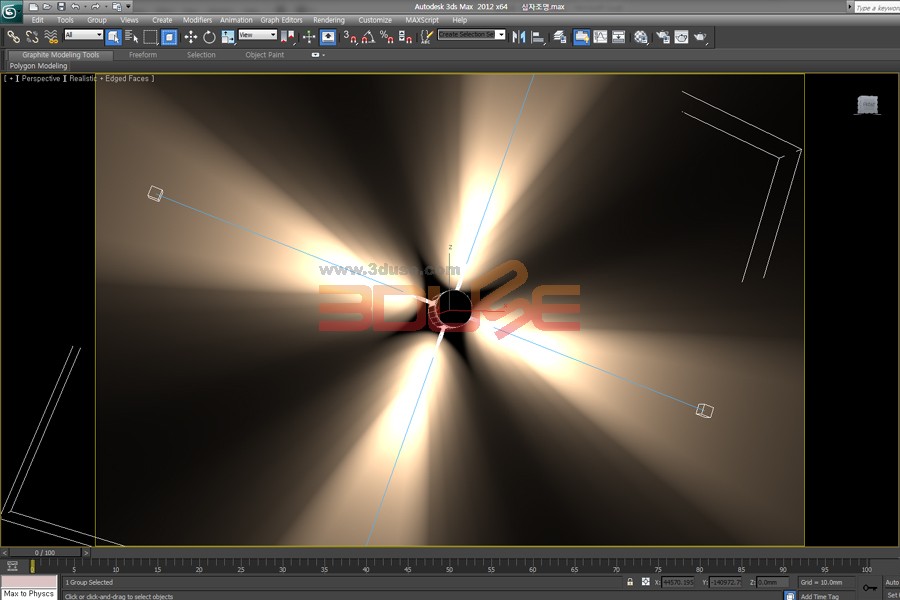900x600 pixels.
Task: Click the Bind to Space Warp icon
Action: [51, 37]
